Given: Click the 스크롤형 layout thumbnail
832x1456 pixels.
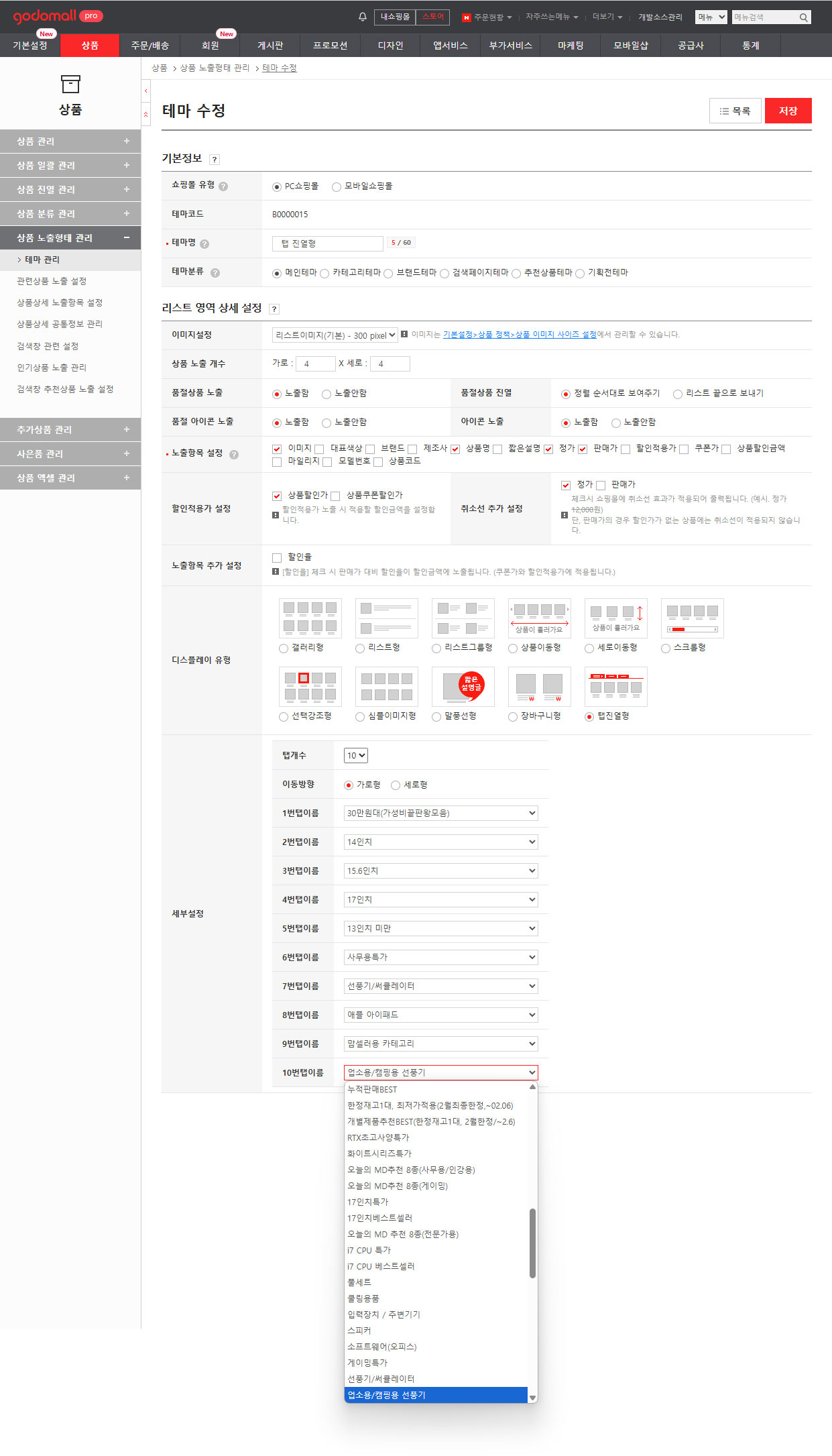Looking at the screenshot, I should tap(693, 618).
